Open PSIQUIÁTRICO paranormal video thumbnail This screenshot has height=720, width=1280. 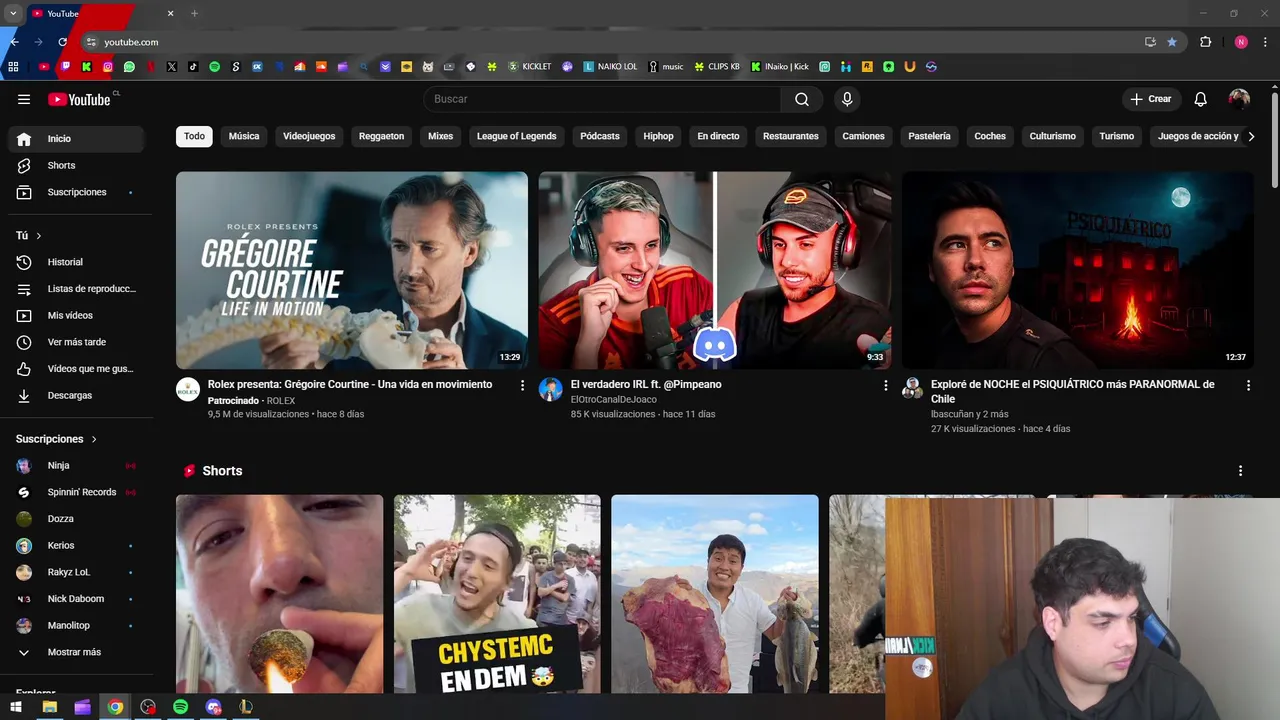point(1077,270)
